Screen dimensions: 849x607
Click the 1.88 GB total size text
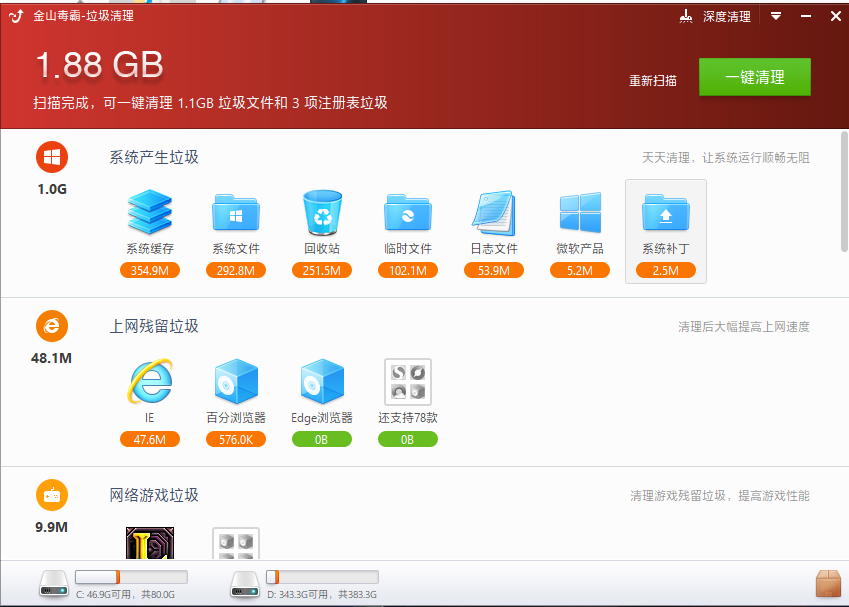[x=99, y=65]
